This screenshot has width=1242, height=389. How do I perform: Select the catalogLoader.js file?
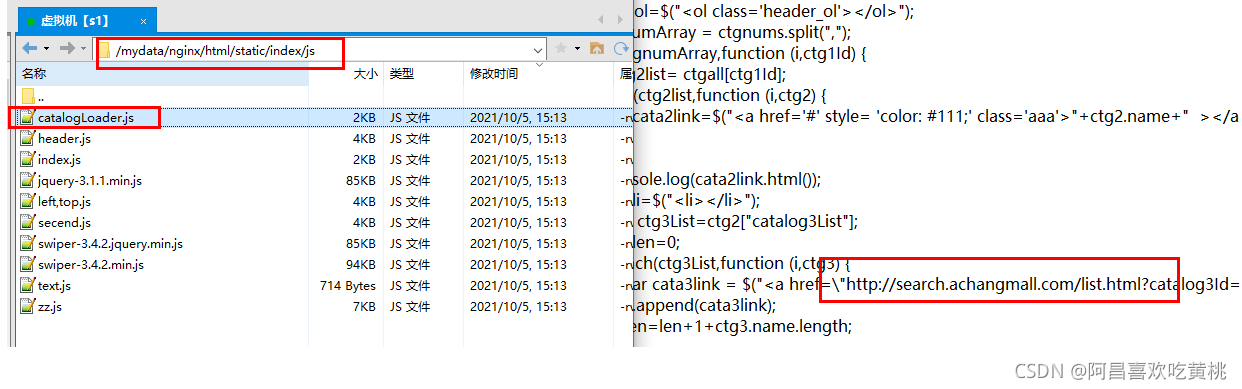(85, 118)
